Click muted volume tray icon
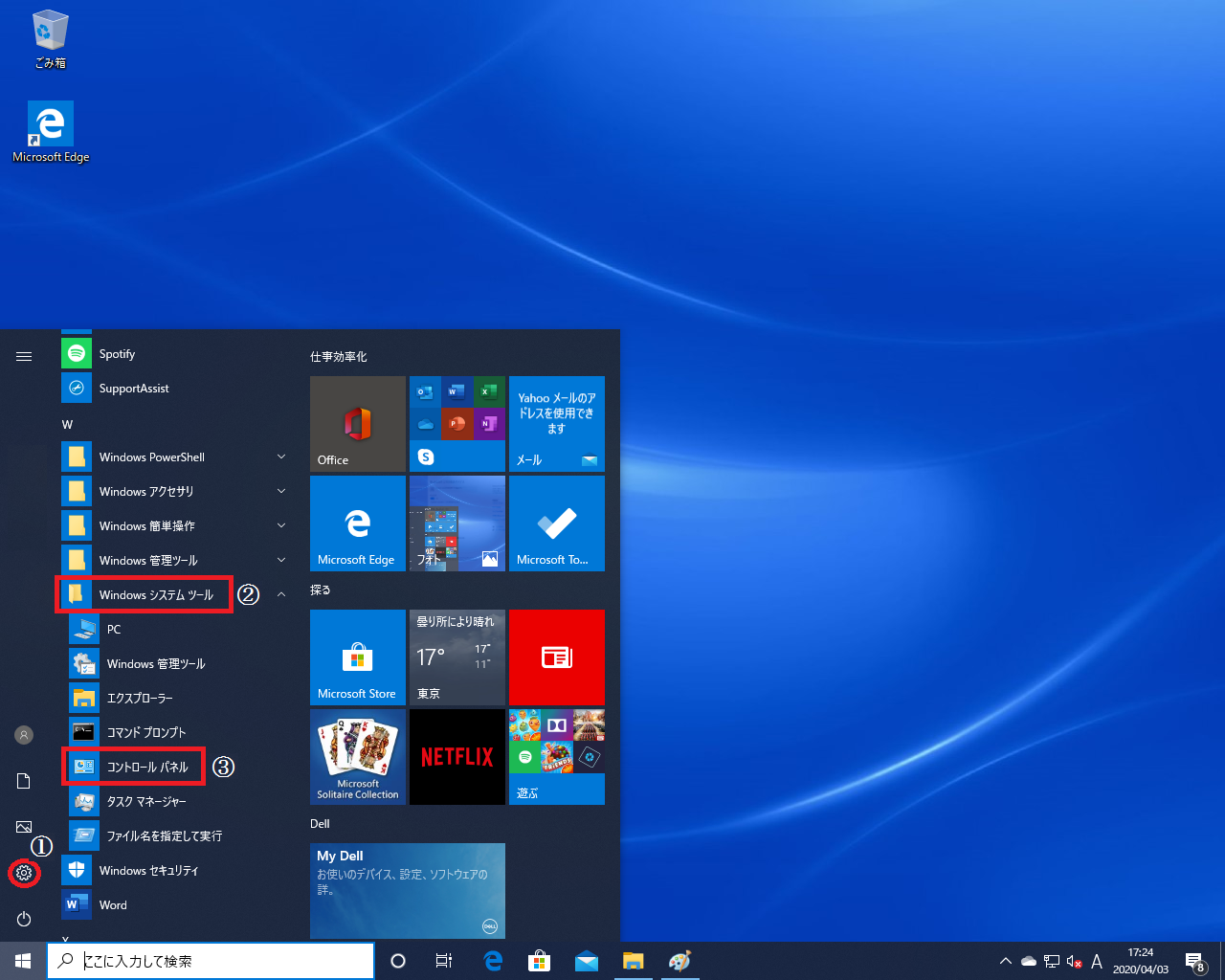The width and height of the screenshot is (1225, 980). point(1074,961)
